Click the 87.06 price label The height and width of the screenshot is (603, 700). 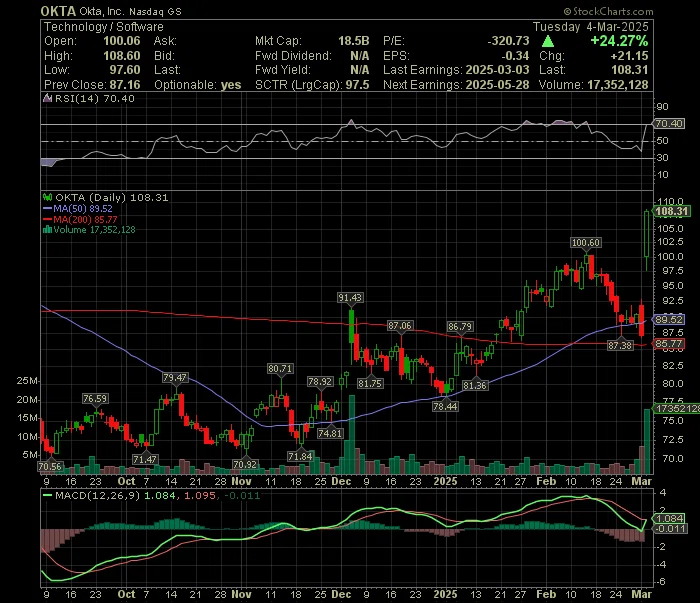pos(400,326)
